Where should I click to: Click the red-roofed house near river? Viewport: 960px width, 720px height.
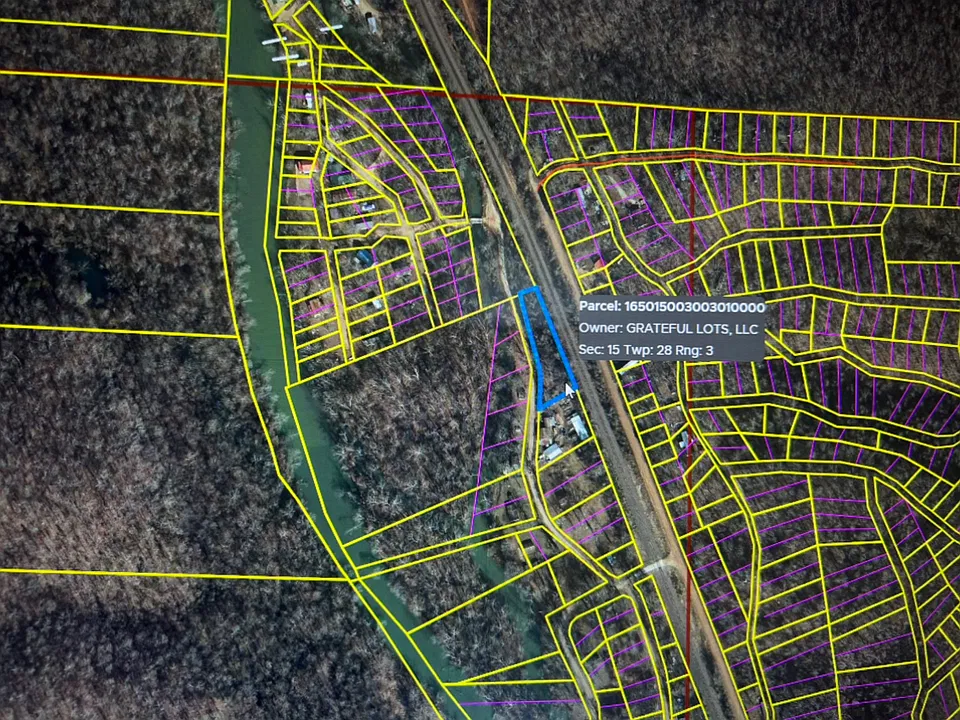(304, 166)
